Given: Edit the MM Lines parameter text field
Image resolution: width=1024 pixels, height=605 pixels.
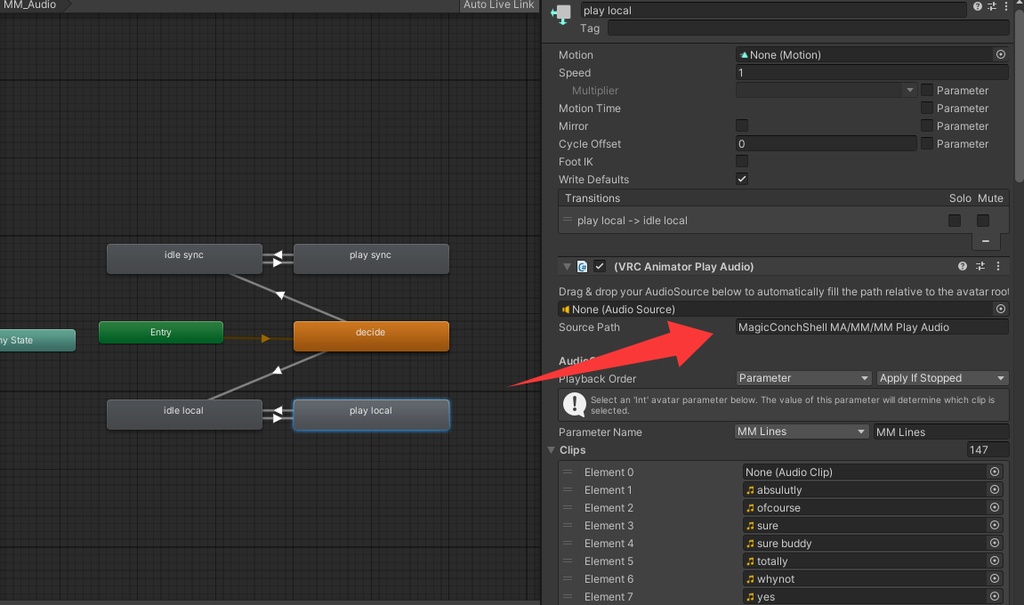Looking at the screenshot, I should (x=940, y=432).
